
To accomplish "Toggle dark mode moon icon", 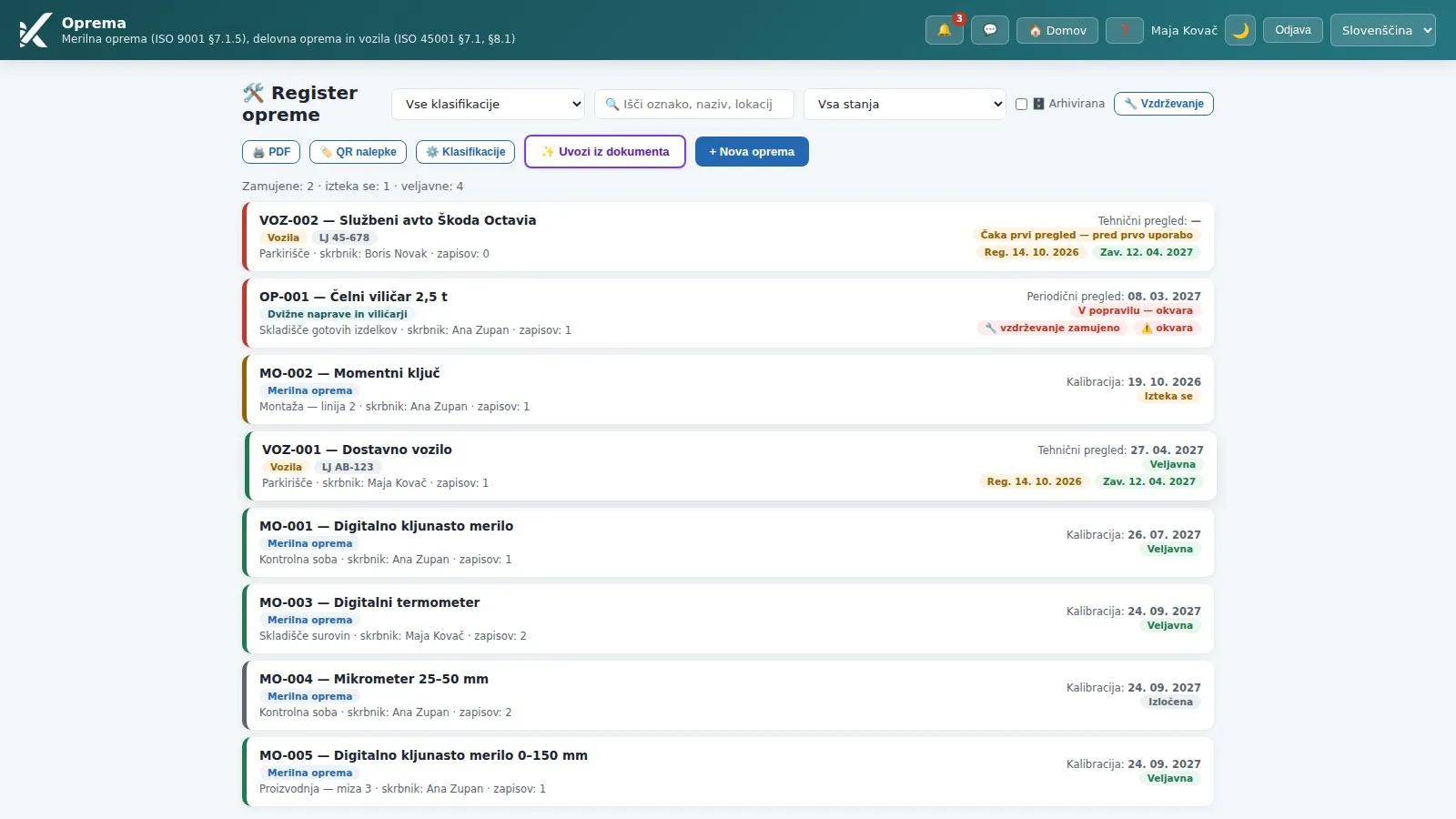I will [x=1240, y=30].
